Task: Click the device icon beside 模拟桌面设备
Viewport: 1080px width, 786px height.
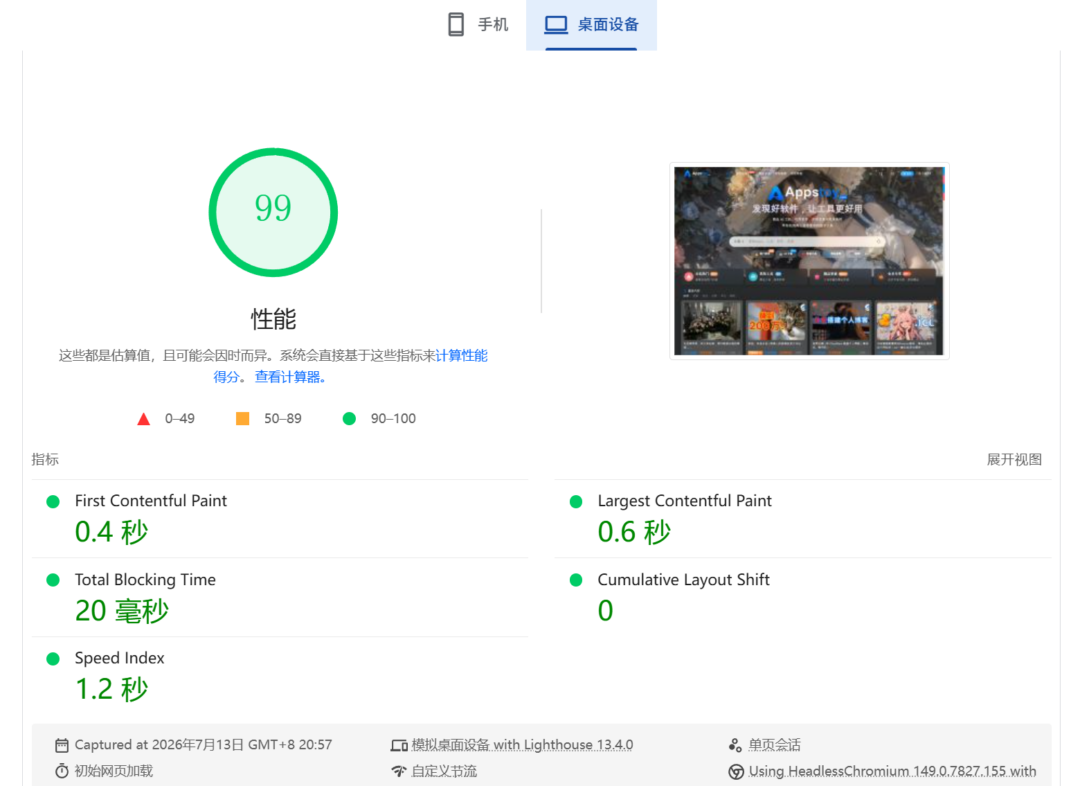Action: 399,745
